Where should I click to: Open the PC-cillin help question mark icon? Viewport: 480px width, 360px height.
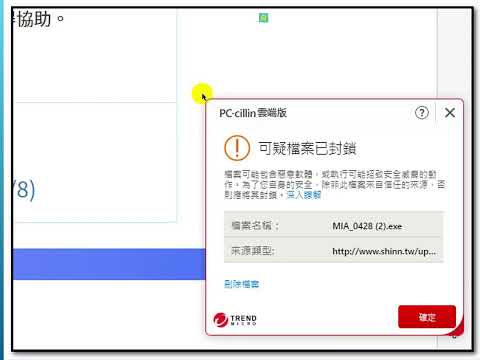point(422,113)
